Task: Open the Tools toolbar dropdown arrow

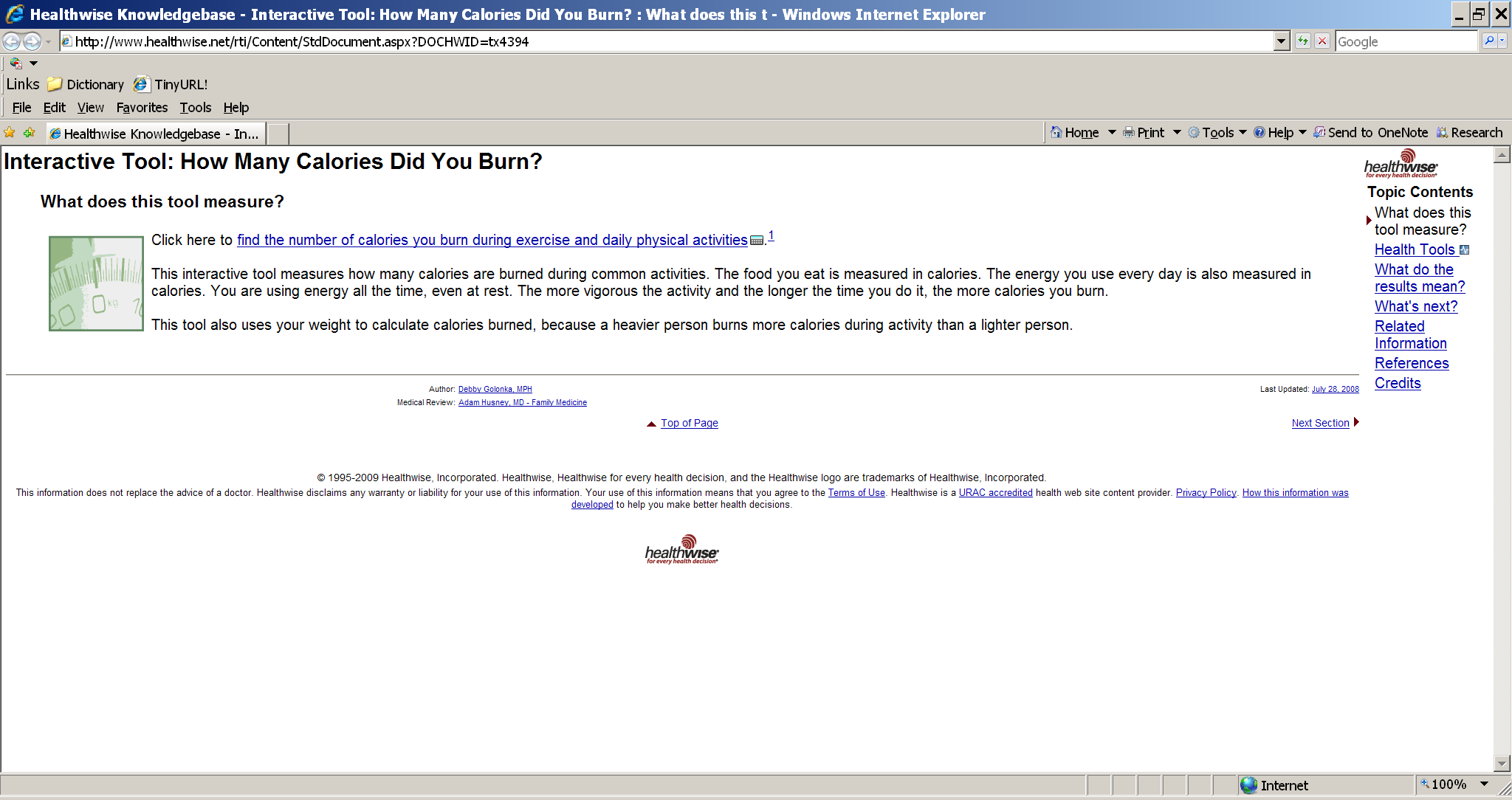Action: click(x=1243, y=133)
